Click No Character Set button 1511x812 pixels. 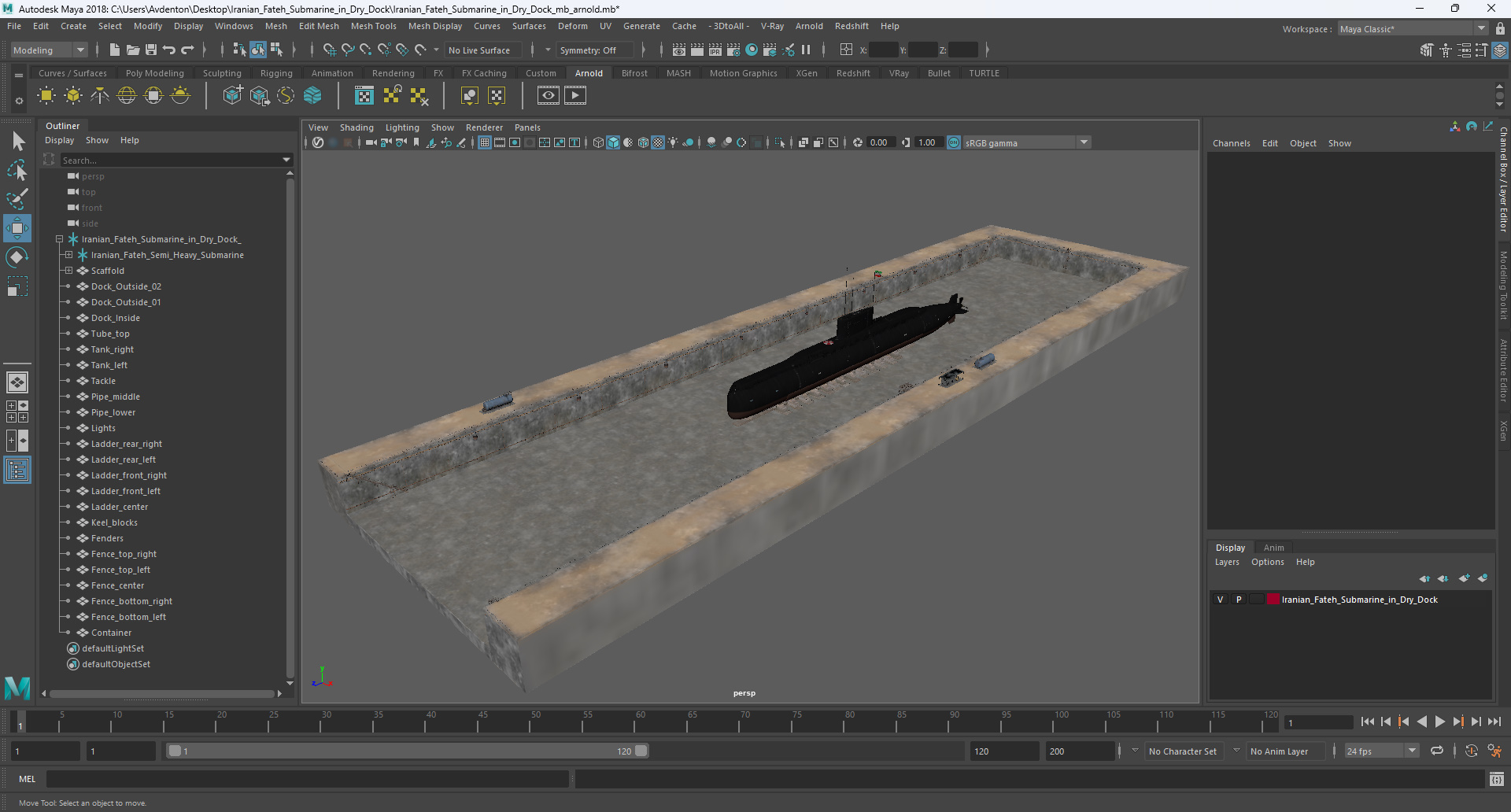pos(1183,751)
